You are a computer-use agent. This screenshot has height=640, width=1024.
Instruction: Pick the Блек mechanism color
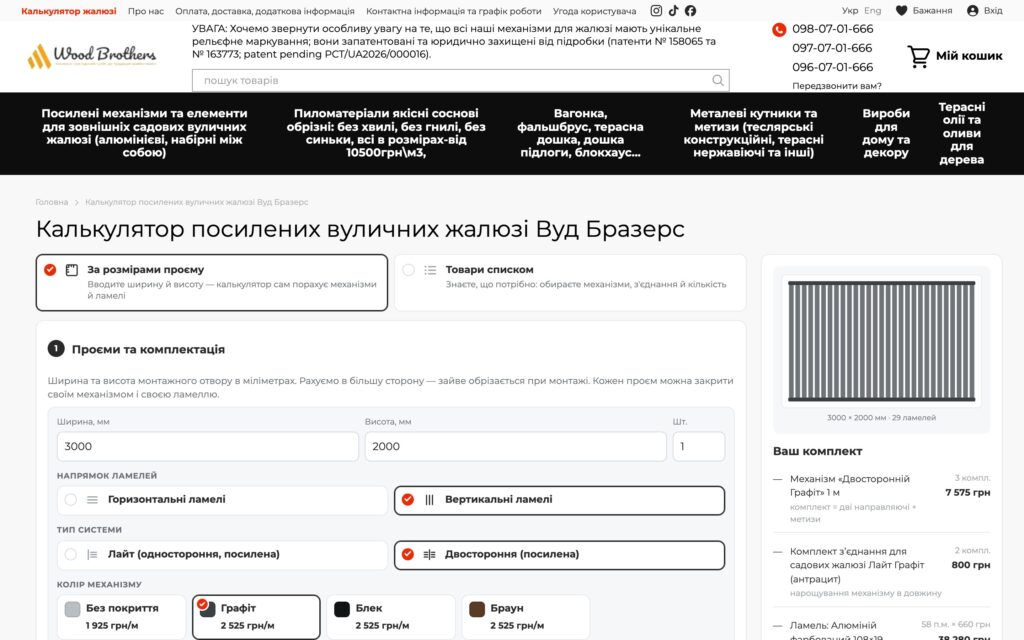[x=391, y=616]
